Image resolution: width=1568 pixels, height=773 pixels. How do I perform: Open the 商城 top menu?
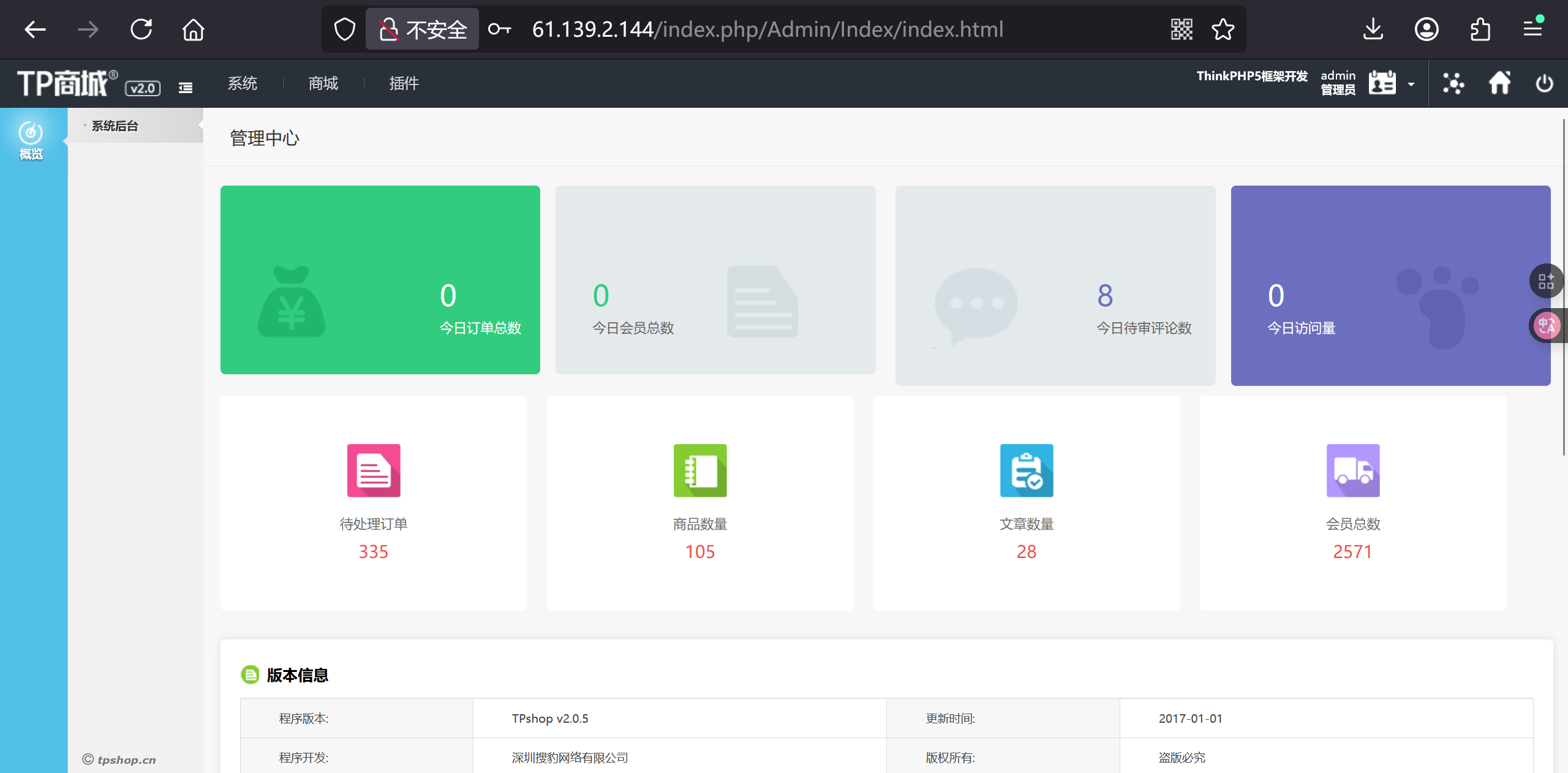323,83
